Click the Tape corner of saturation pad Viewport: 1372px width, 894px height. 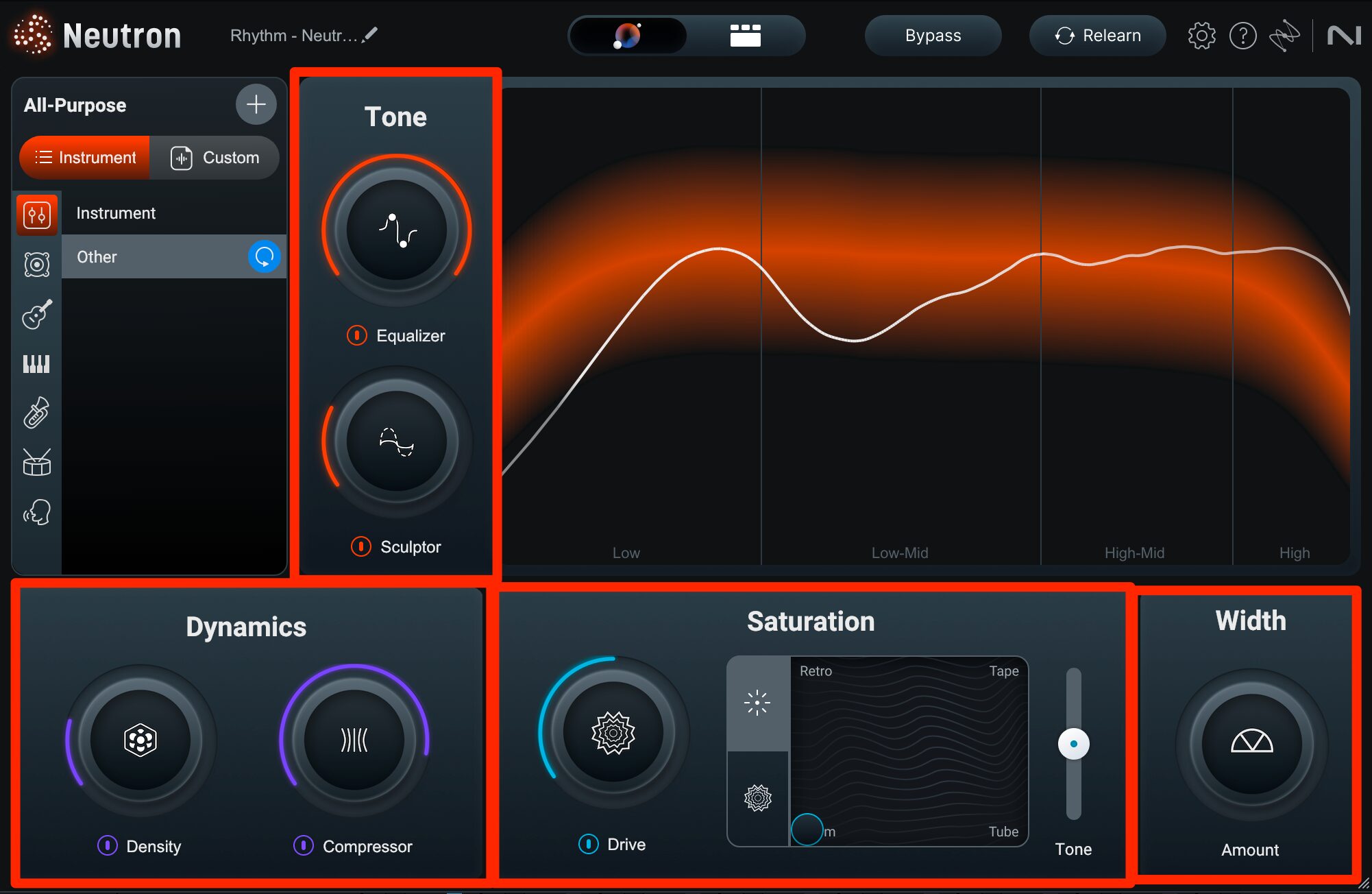point(1003,671)
